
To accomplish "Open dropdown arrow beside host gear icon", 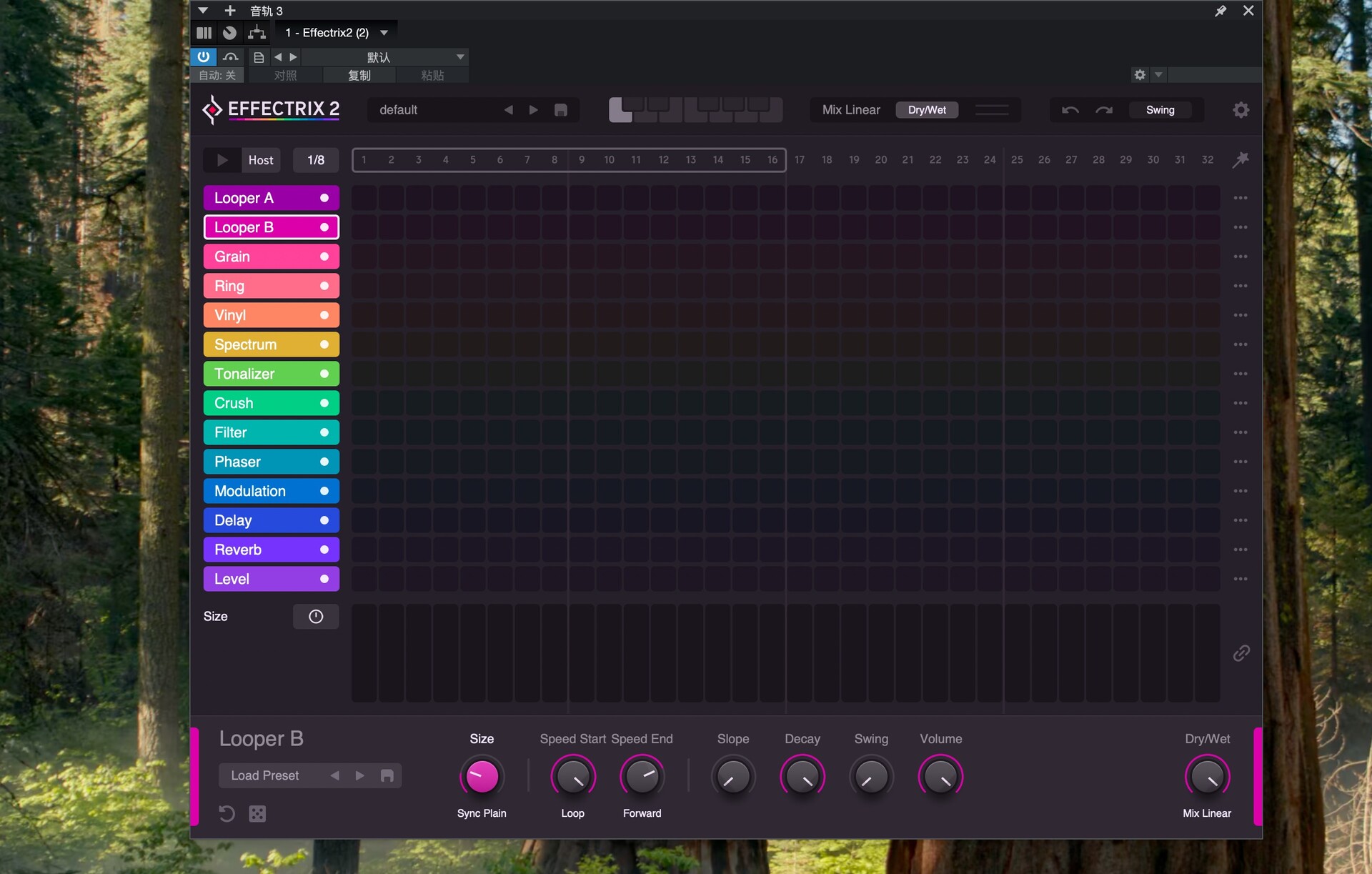I will (1158, 74).
